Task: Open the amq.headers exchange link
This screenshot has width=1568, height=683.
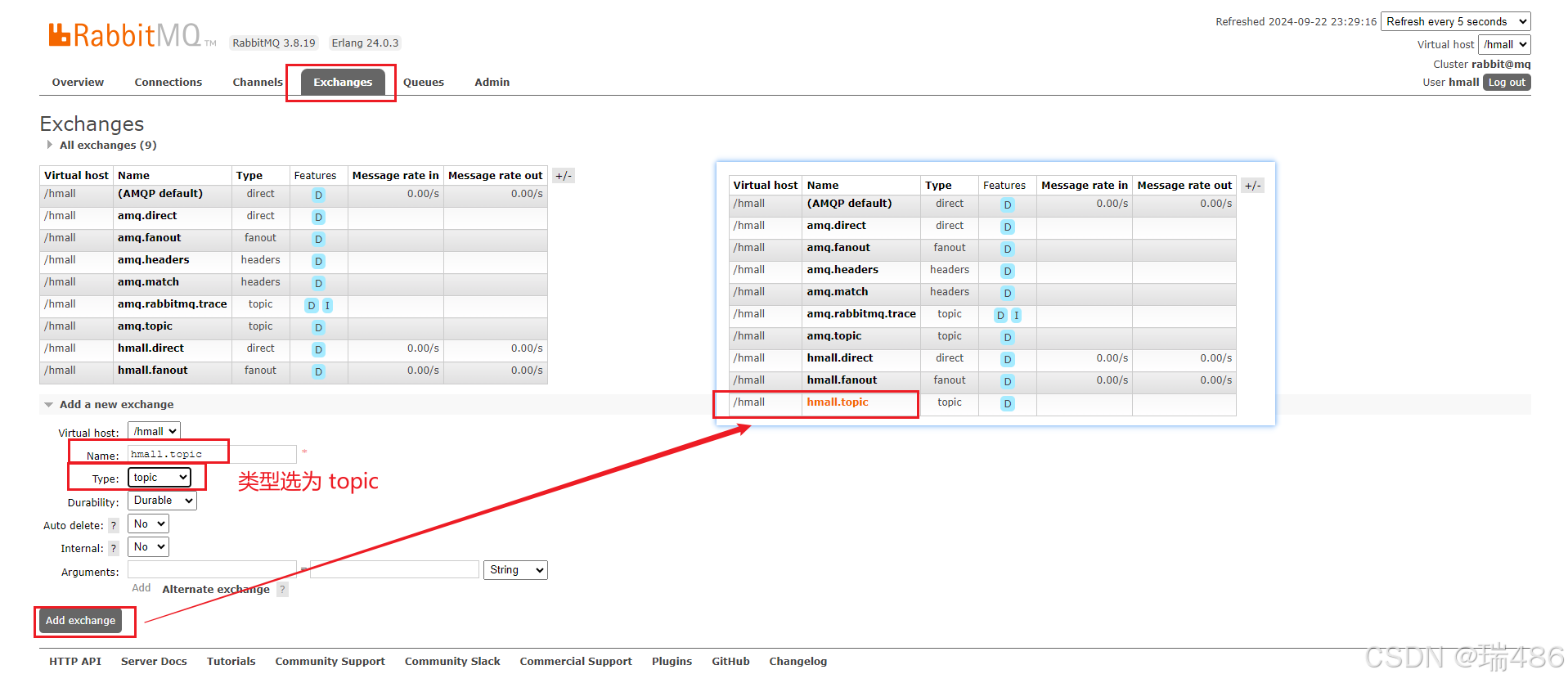Action: pyautogui.click(x=154, y=260)
